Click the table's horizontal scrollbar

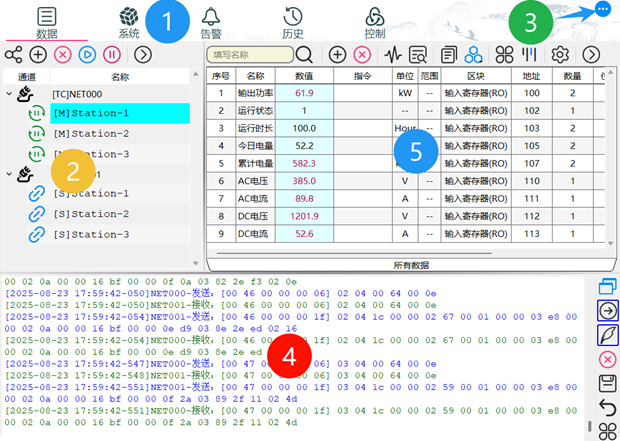(x=354, y=253)
